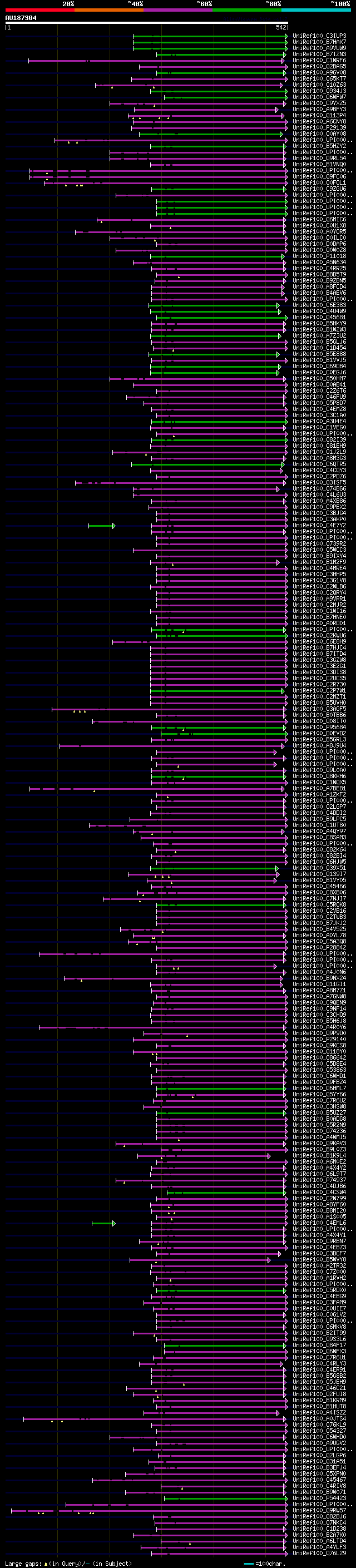
Task: Select label UniRef100_Q45467
Action: pos(319,1480)
